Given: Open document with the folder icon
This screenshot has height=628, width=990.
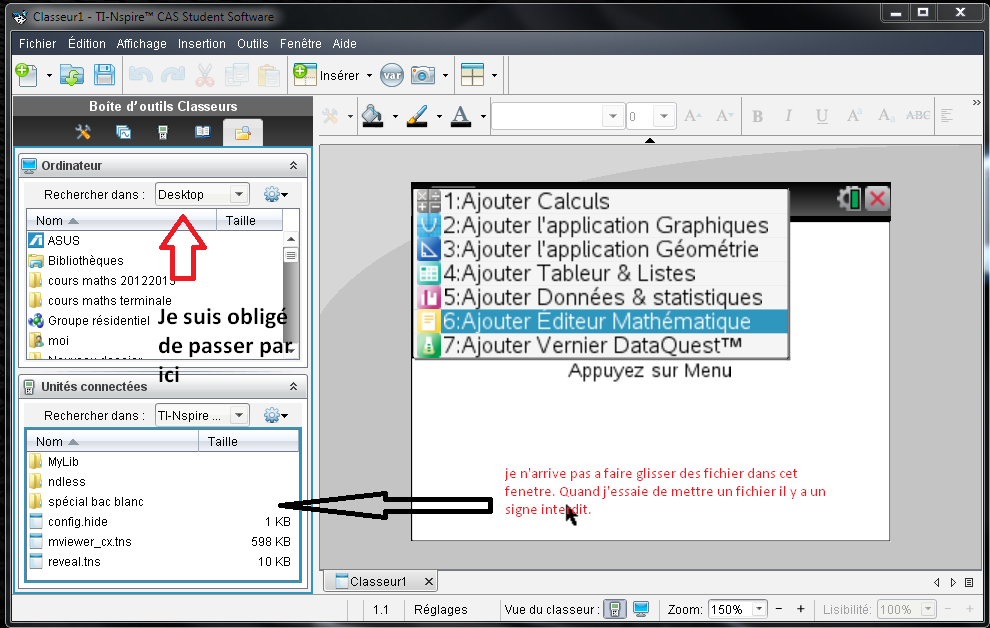Looking at the screenshot, I should [x=72, y=75].
